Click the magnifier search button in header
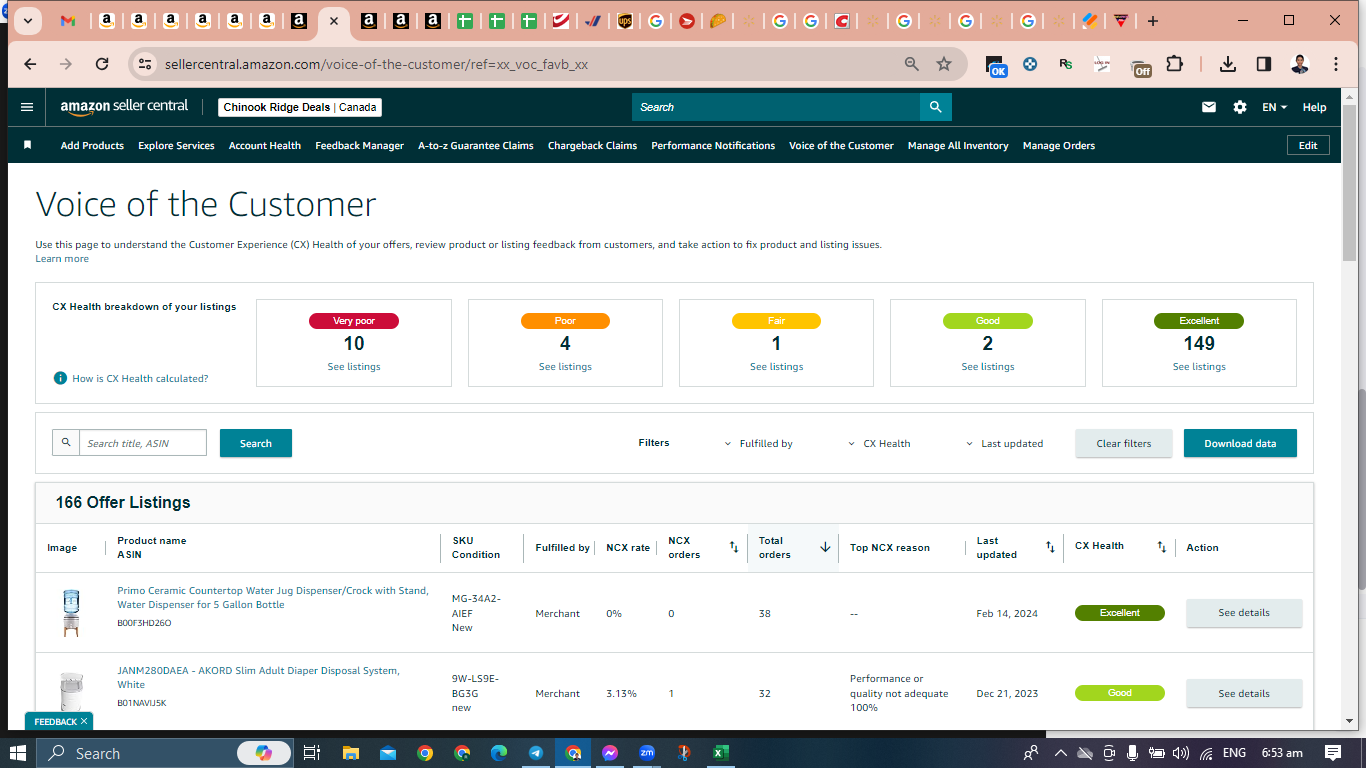Viewport: 1366px width, 768px height. pos(935,107)
